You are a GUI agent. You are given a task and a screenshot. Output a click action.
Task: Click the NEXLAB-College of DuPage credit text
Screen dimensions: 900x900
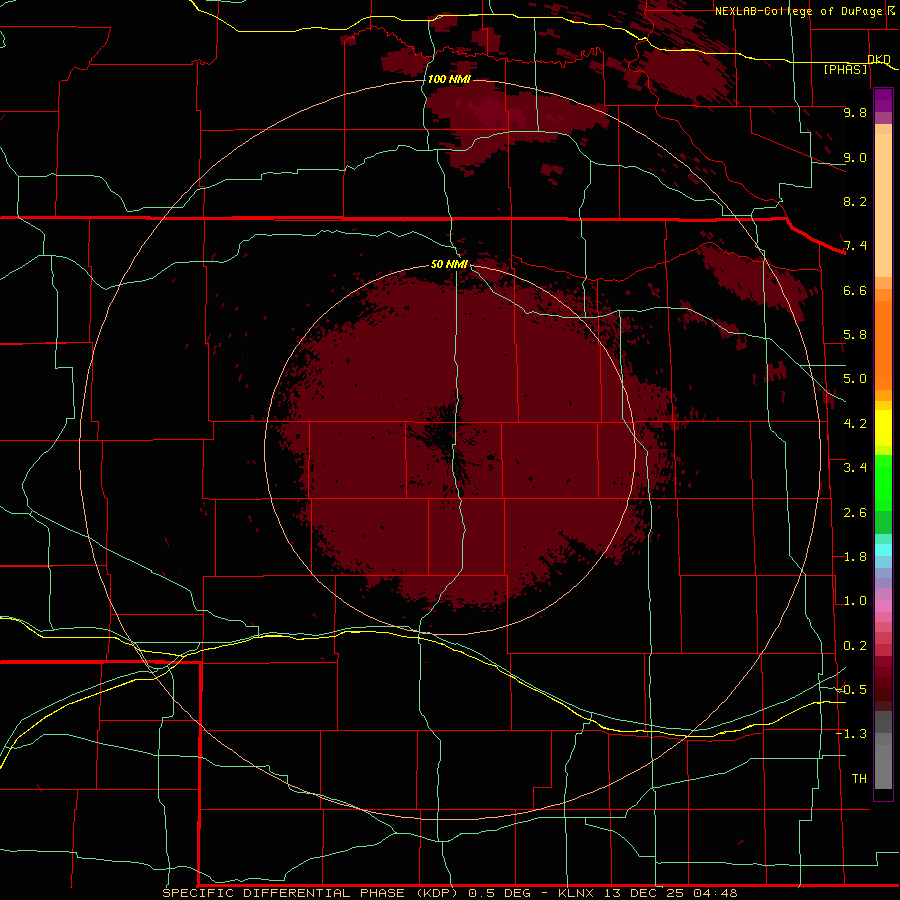click(800, 11)
